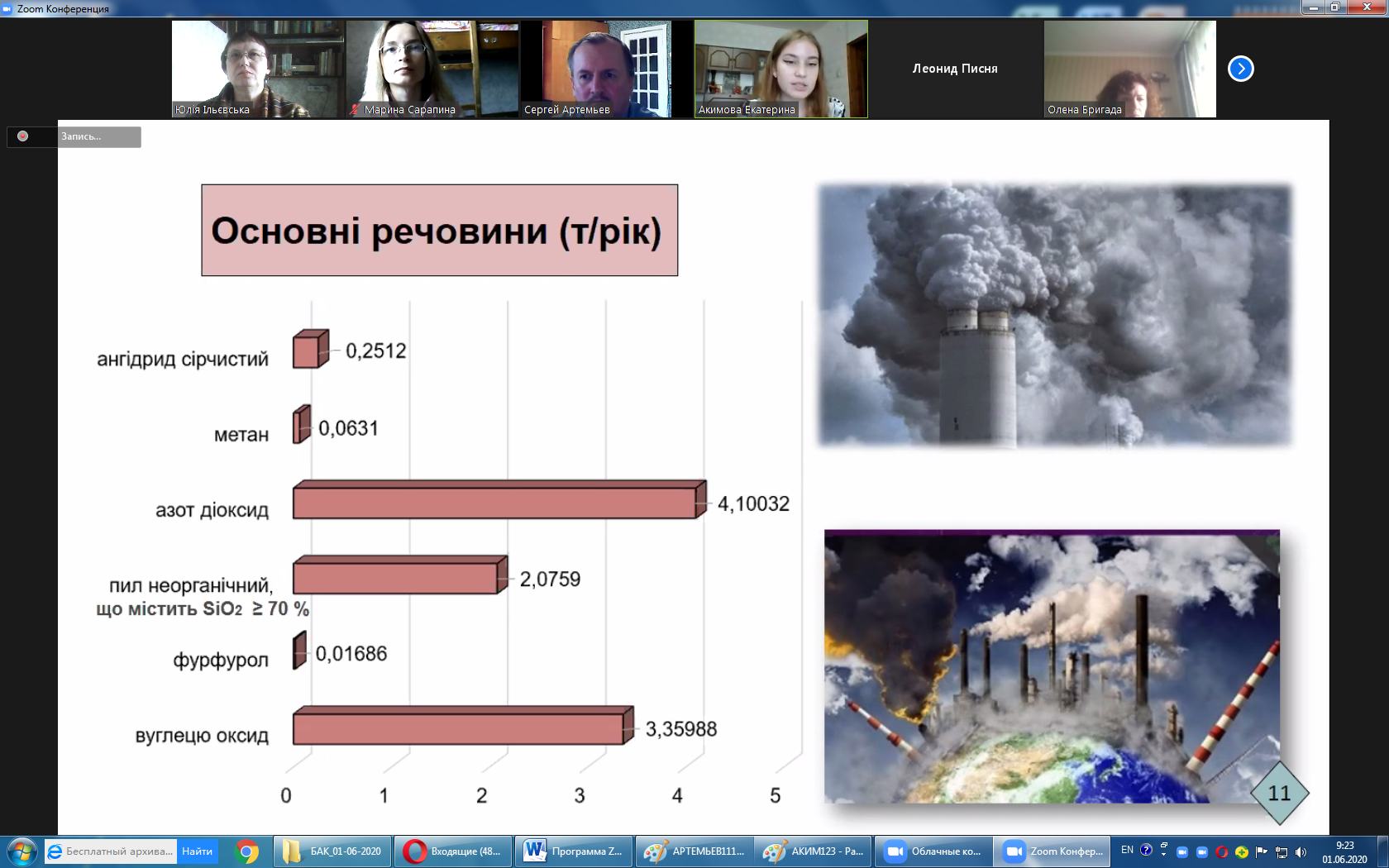This screenshot has height=868, width=1389.
Task: Click the polluted Earth factories image
Action: point(1052,666)
